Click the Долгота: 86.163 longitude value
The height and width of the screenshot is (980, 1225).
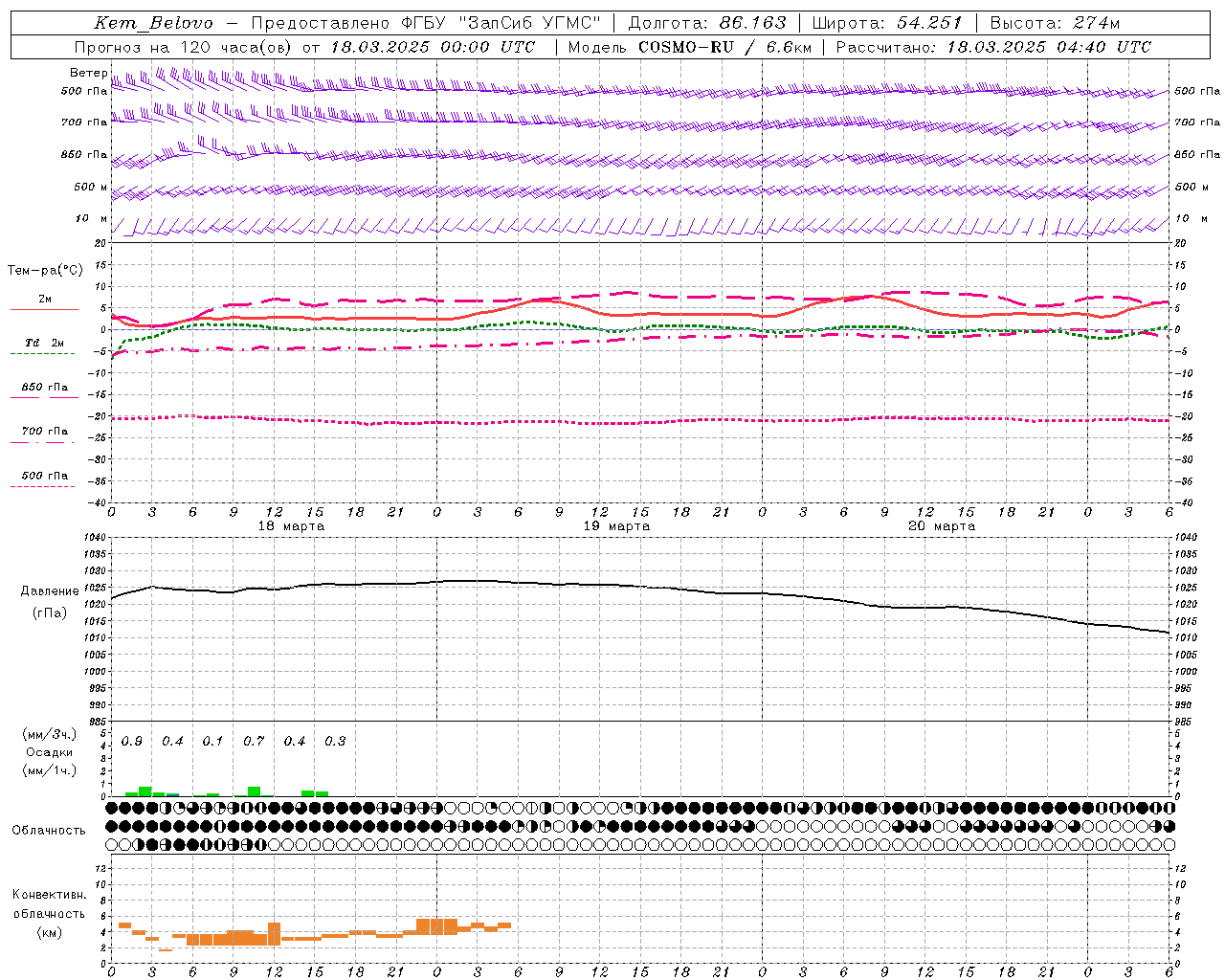(707, 23)
